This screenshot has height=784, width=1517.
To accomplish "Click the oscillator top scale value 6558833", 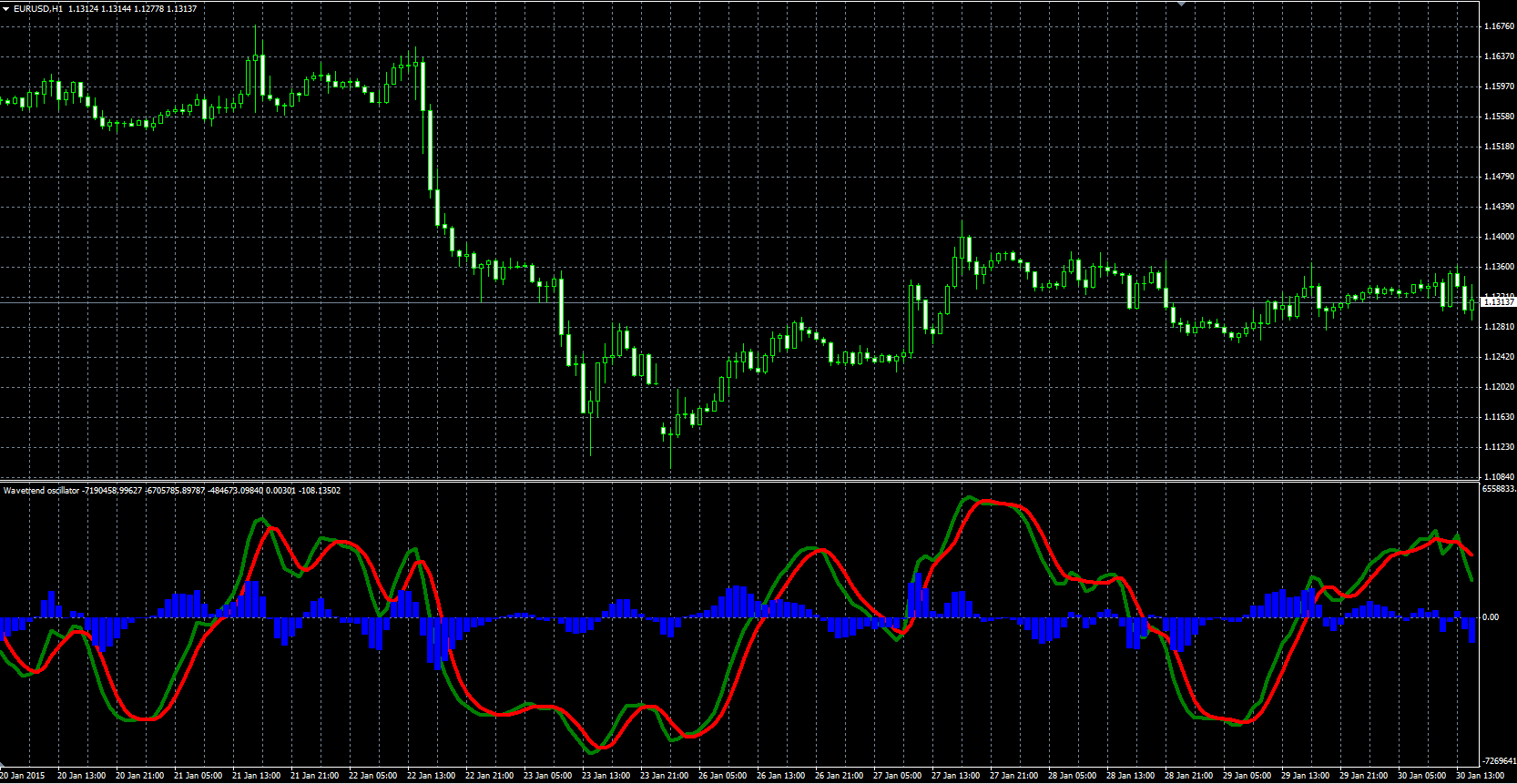I will [1499, 489].
